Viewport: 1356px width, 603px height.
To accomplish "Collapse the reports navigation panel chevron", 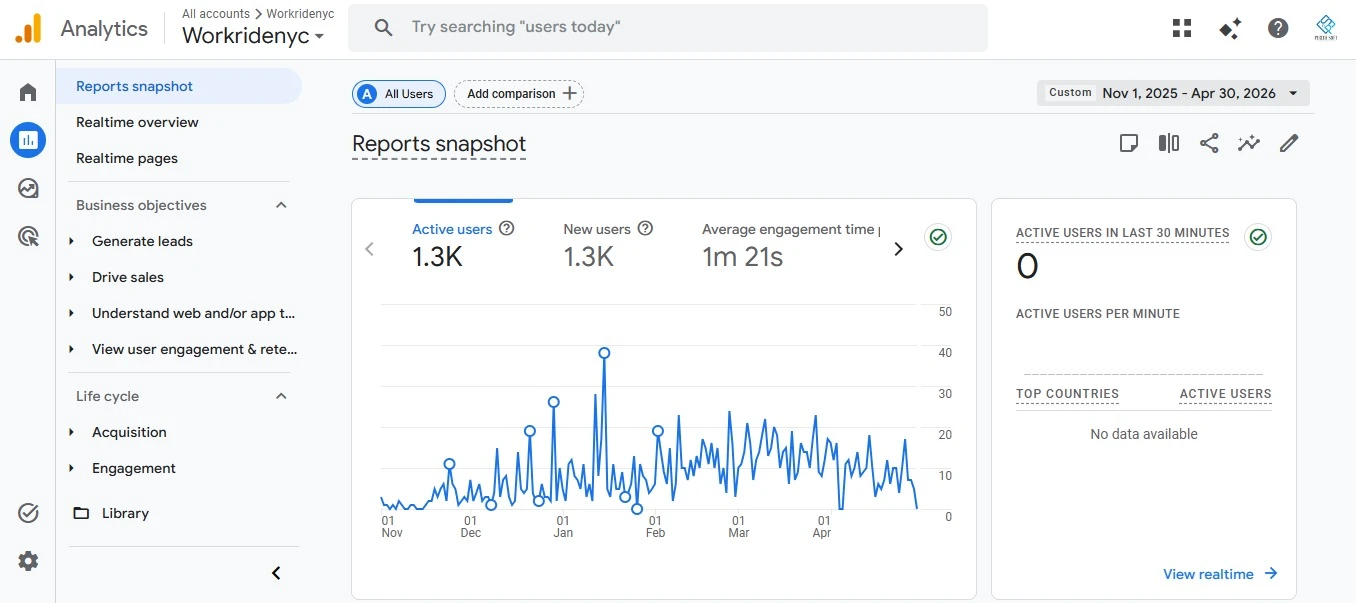I will (277, 573).
